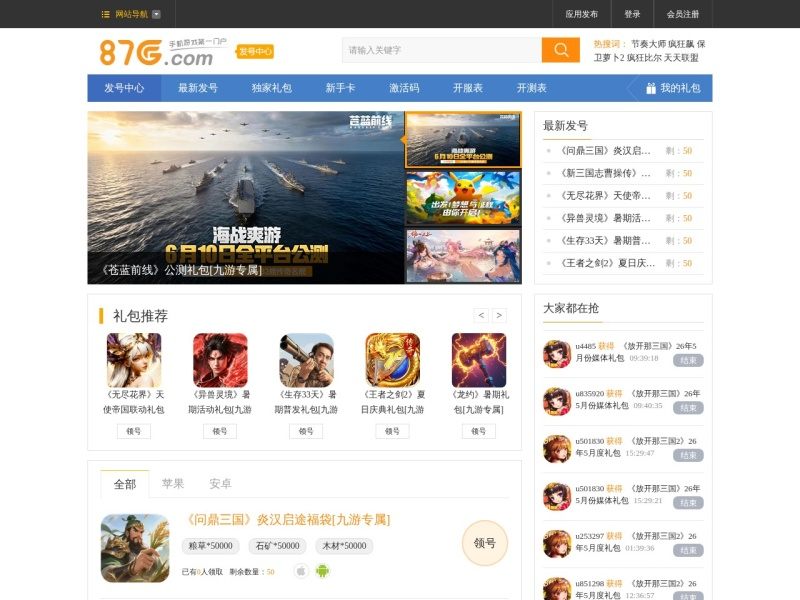Select the Pikachu banner thumbnail
The image size is (800, 600).
tap(463, 198)
